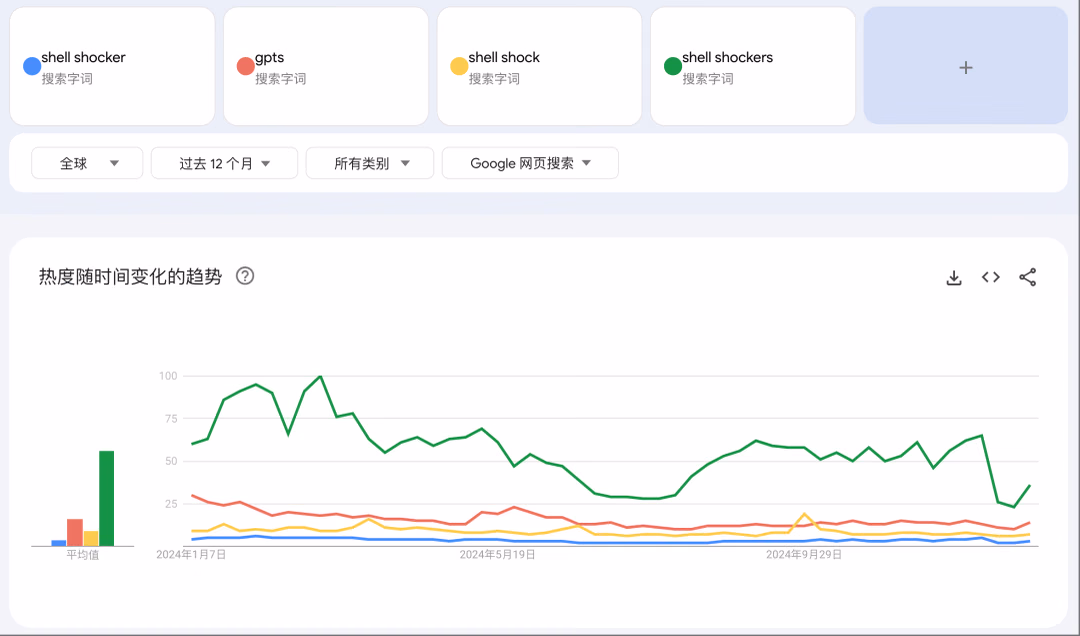
Task: Click the 2024年5月19日 axis date label
Action: click(x=497, y=555)
